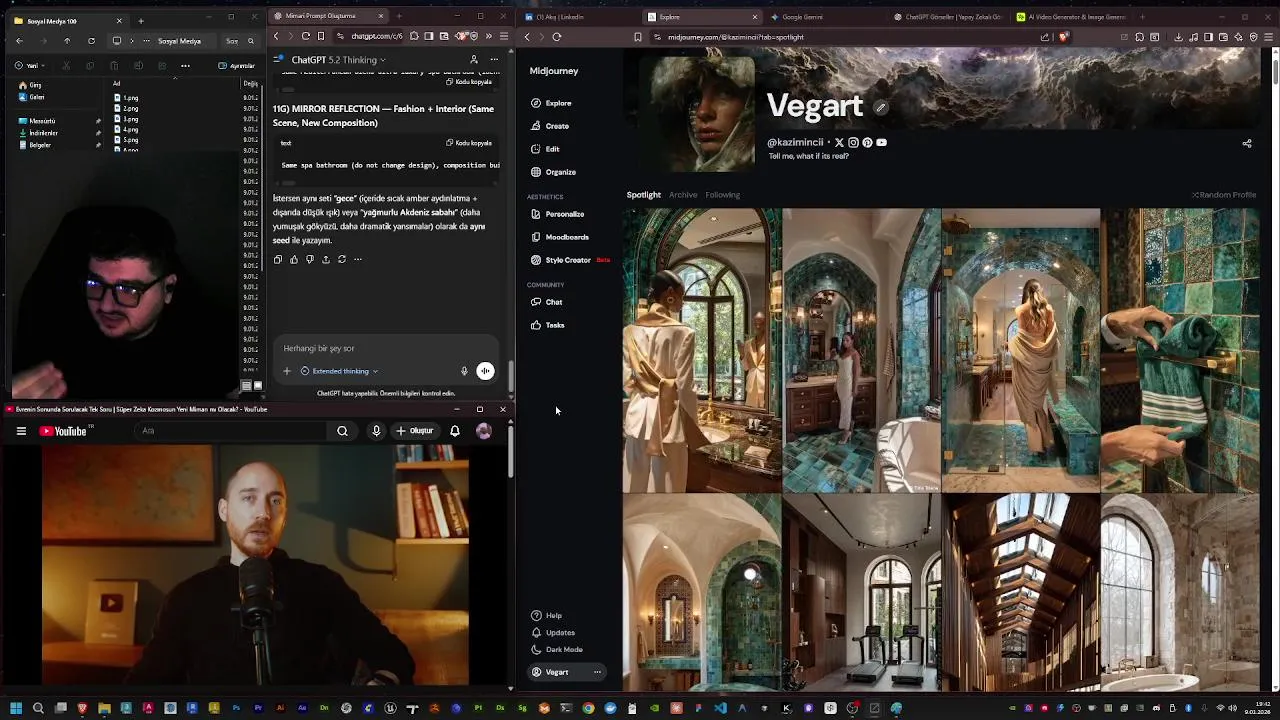Open Personalize under Aesthetics

(557, 214)
